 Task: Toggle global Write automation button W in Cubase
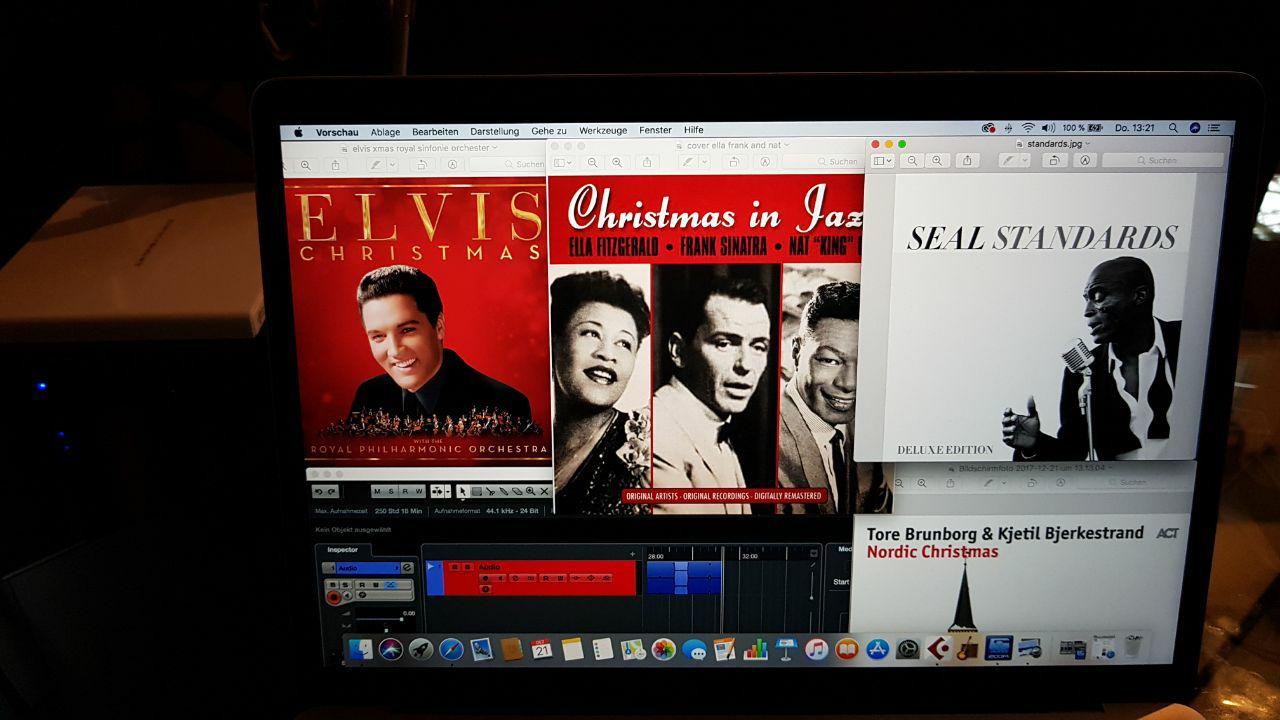(x=419, y=491)
